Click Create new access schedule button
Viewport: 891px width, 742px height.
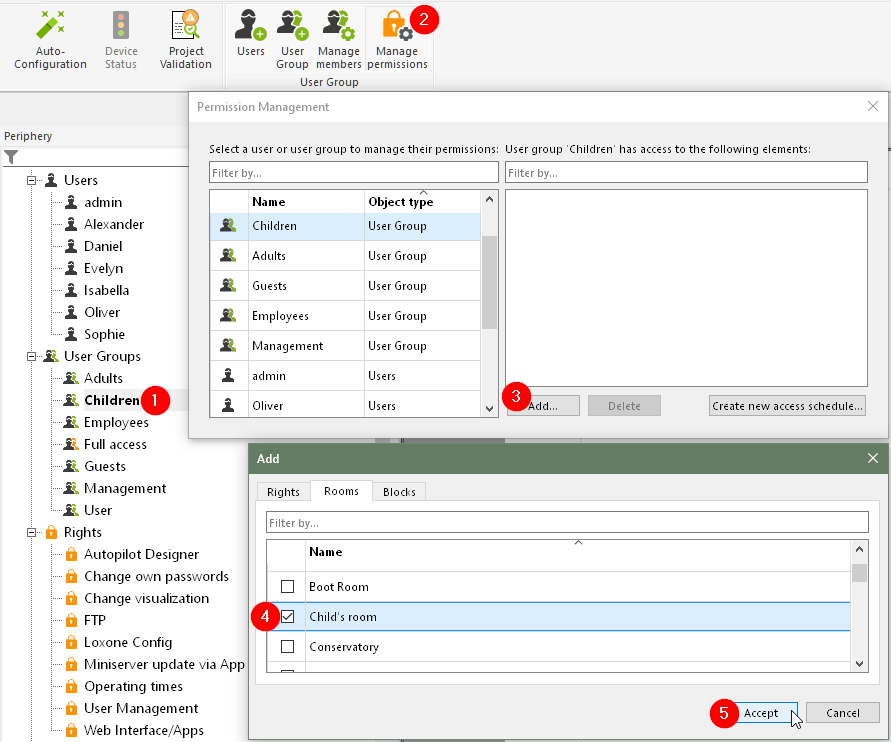[x=787, y=406]
